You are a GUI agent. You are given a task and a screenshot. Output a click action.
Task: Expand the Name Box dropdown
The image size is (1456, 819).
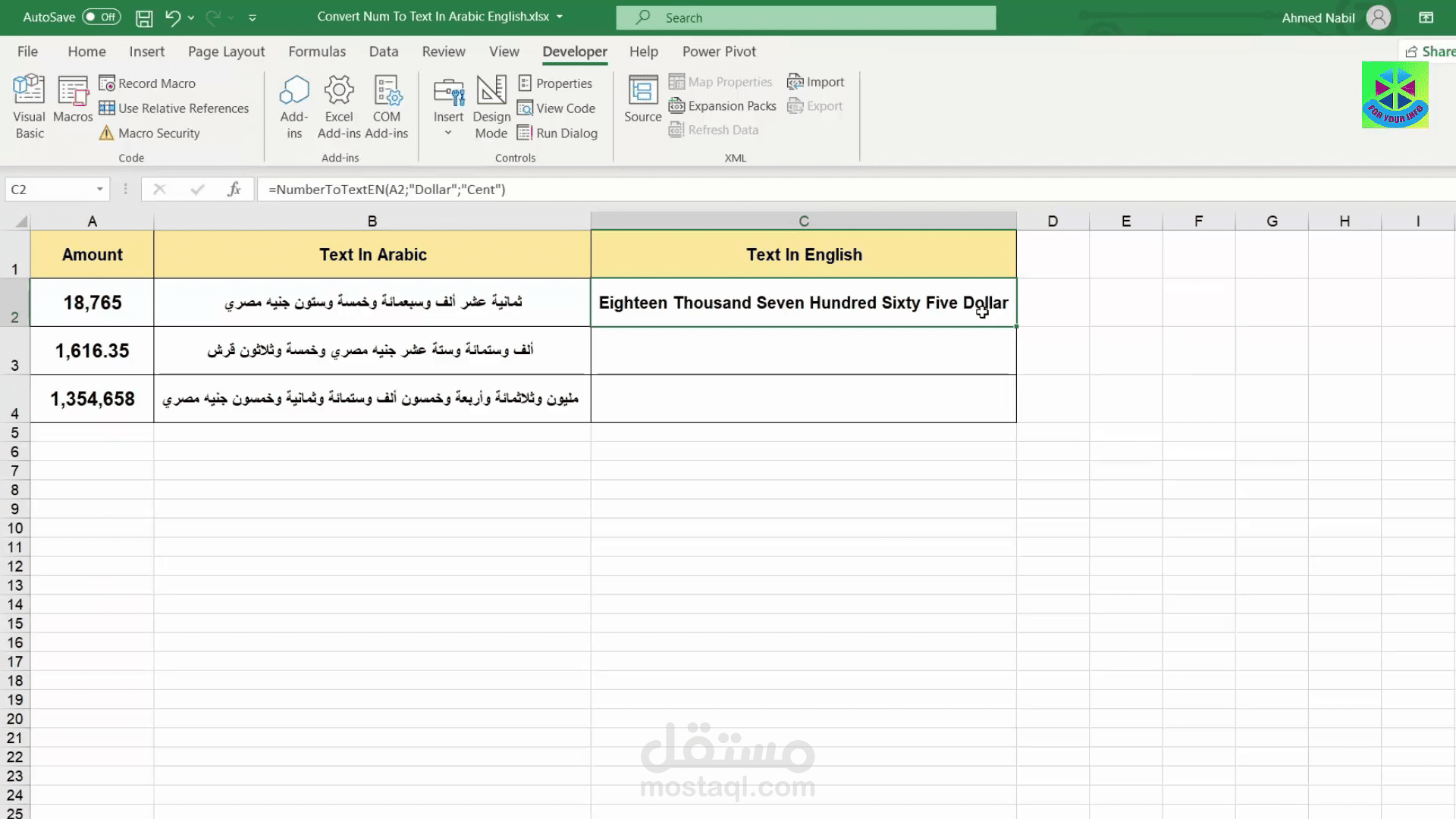coord(99,190)
